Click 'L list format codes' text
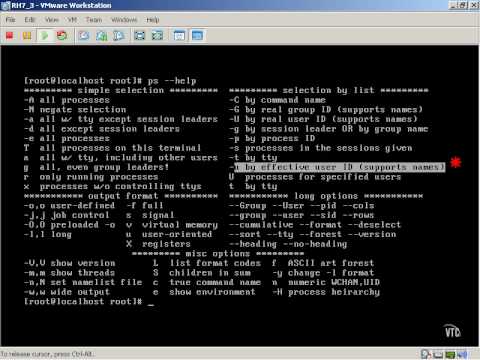 point(207,263)
